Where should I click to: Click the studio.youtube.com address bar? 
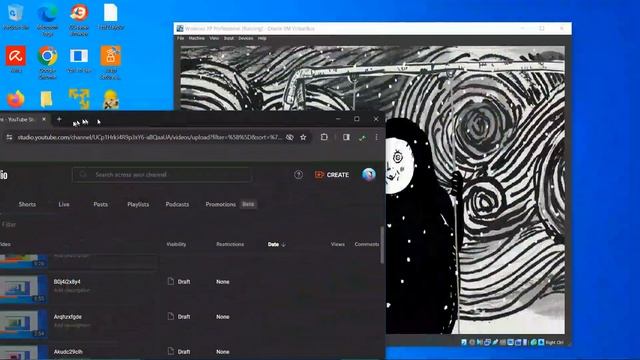149,138
